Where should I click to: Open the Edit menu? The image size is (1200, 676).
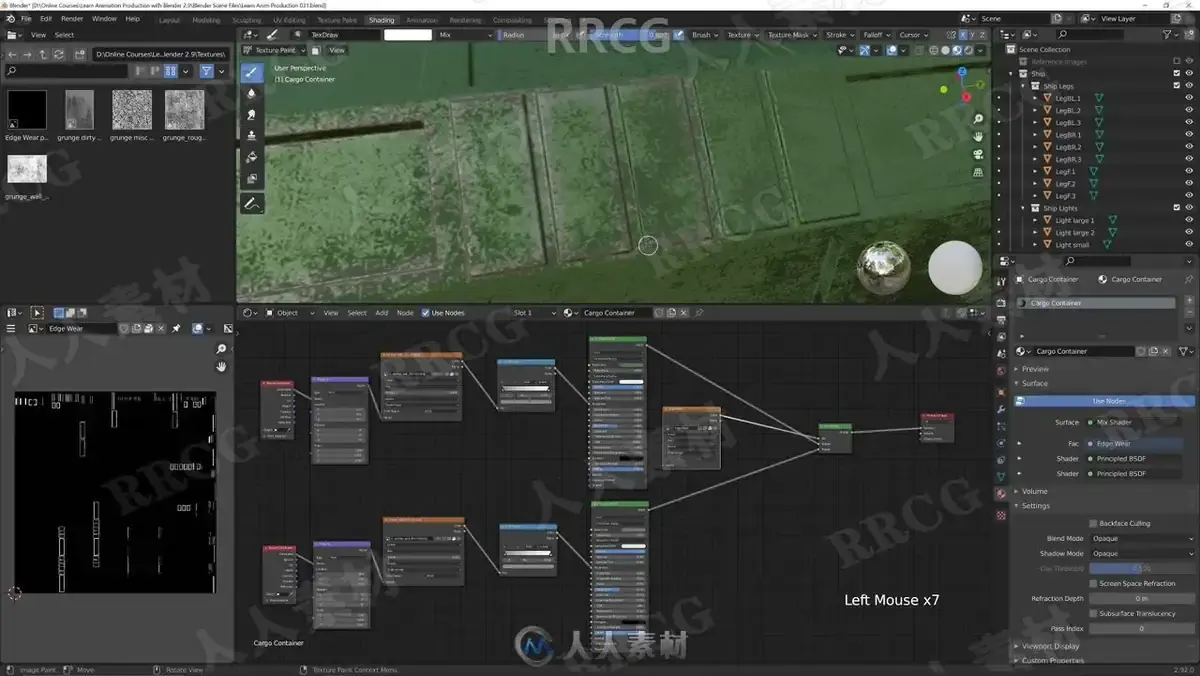(x=46, y=18)
